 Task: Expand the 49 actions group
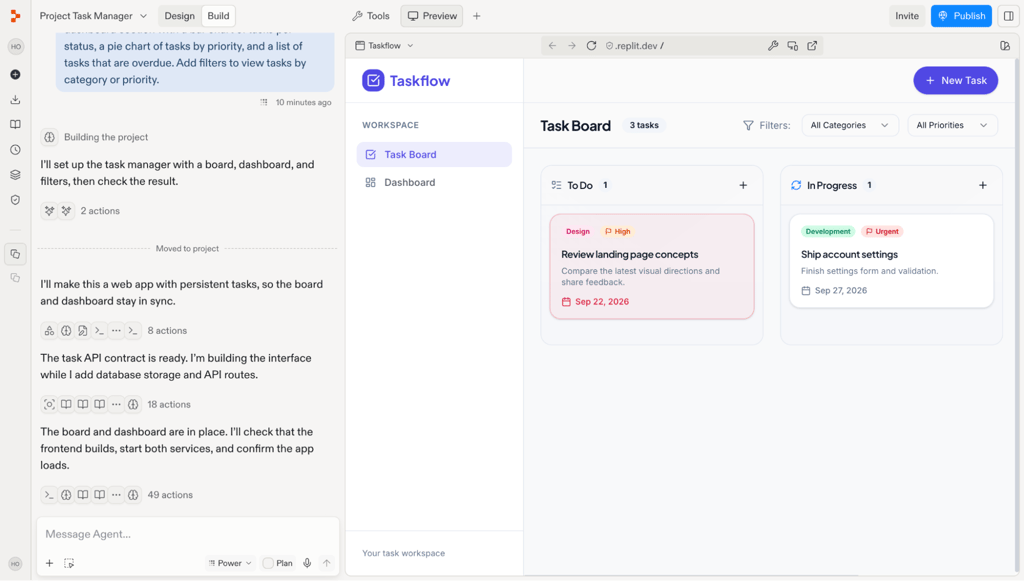(117, 495)
